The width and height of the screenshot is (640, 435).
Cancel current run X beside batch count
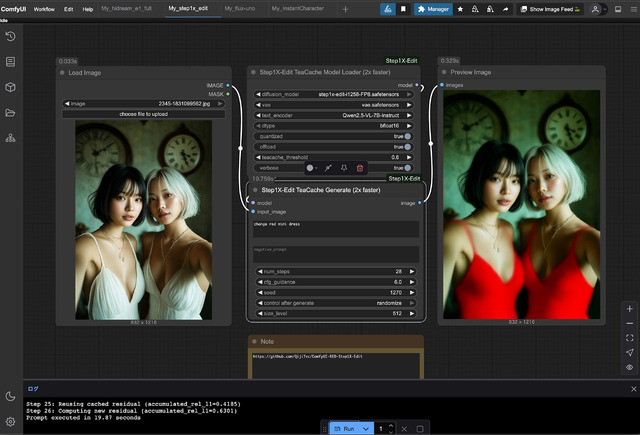[x=404, y=429]
